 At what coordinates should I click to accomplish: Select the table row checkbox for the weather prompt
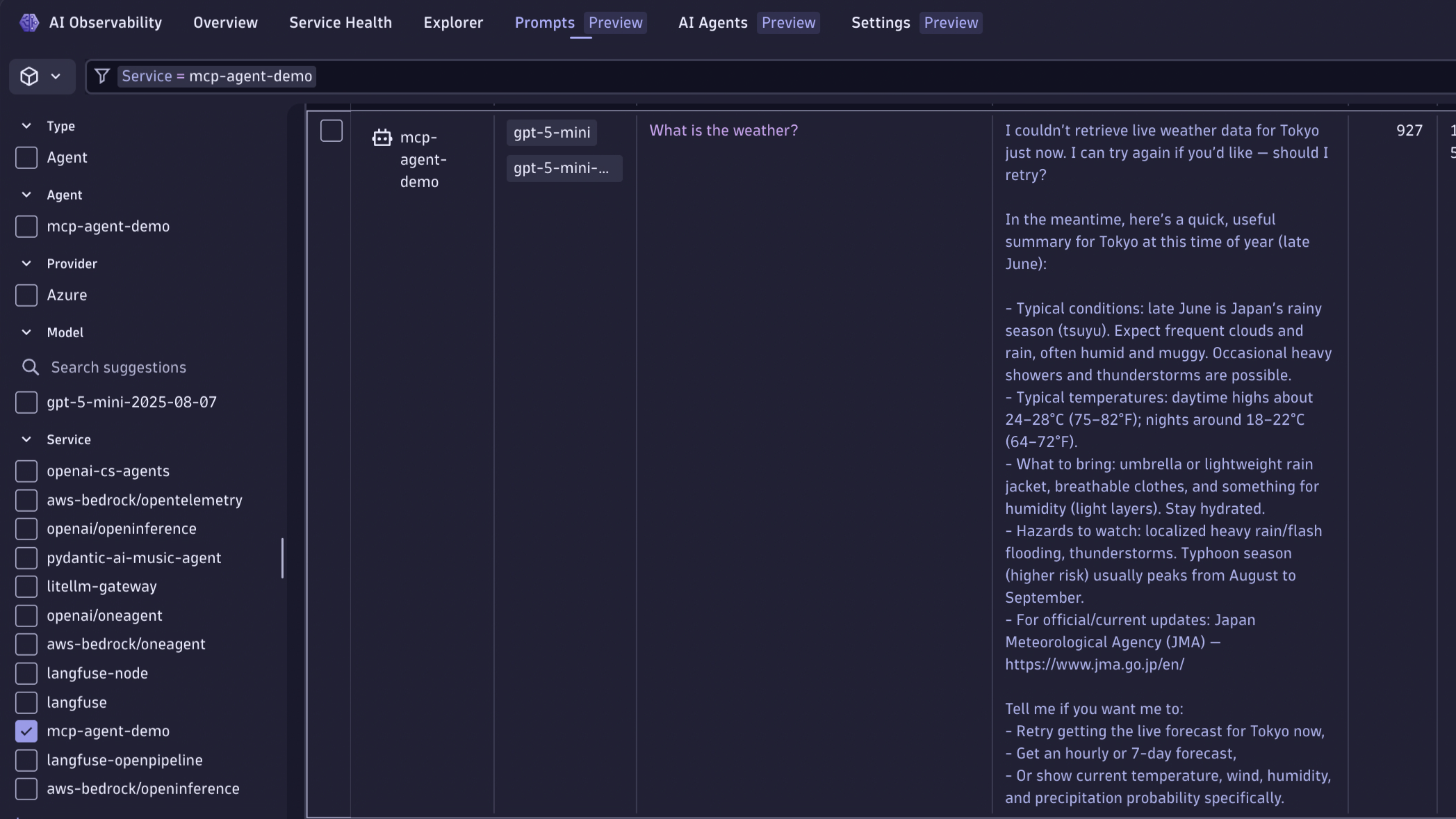332,131
